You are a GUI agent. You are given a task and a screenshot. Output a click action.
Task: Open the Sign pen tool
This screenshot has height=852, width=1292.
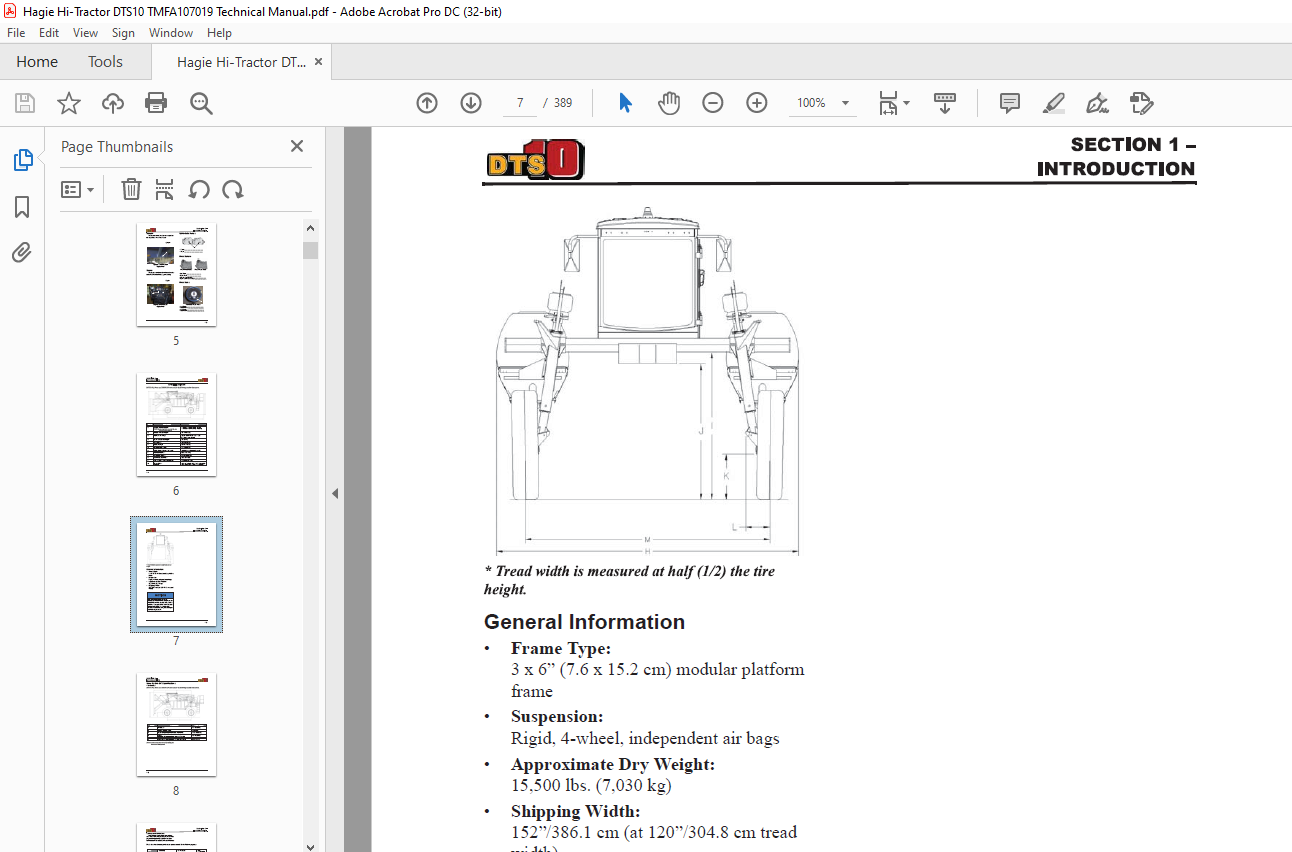(x=1097, y=103)
